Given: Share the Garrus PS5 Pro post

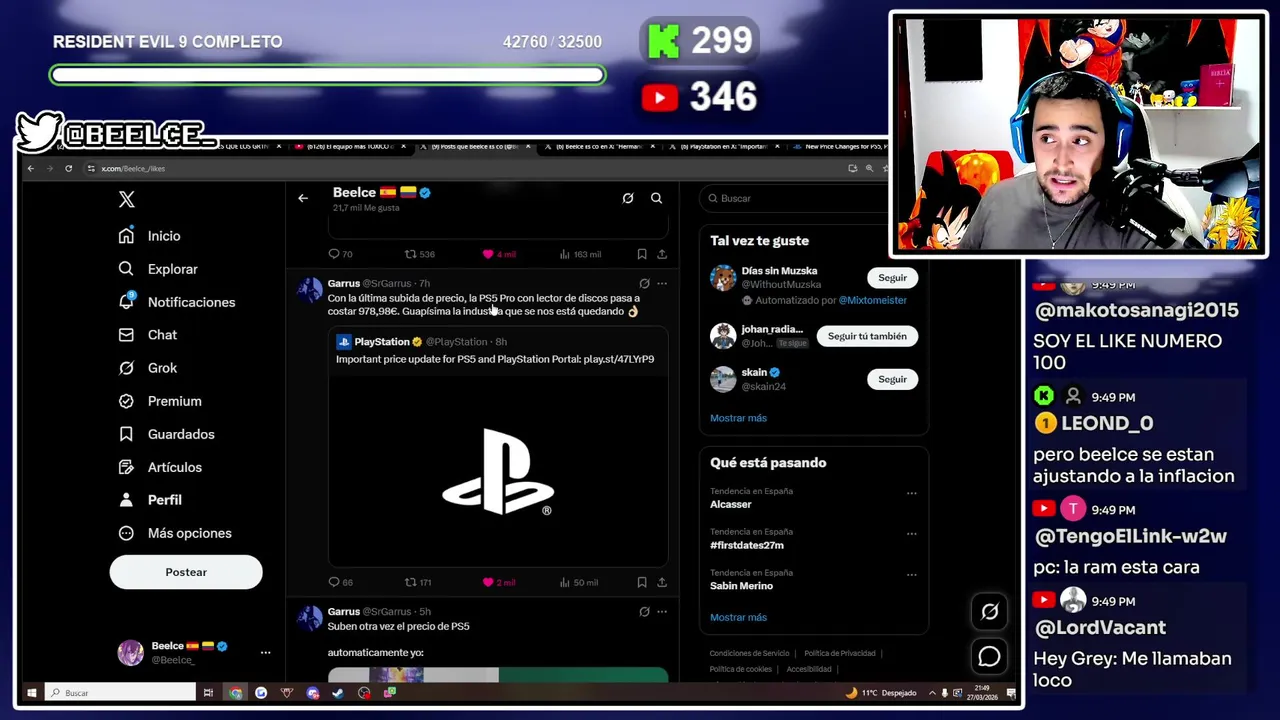Looking at the screenshot, I should (x=662, y=582).
